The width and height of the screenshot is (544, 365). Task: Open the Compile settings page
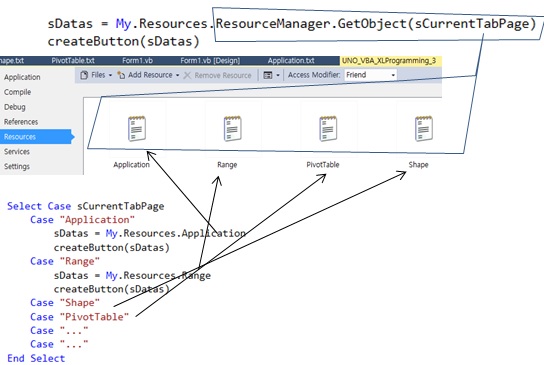[18, 92]
